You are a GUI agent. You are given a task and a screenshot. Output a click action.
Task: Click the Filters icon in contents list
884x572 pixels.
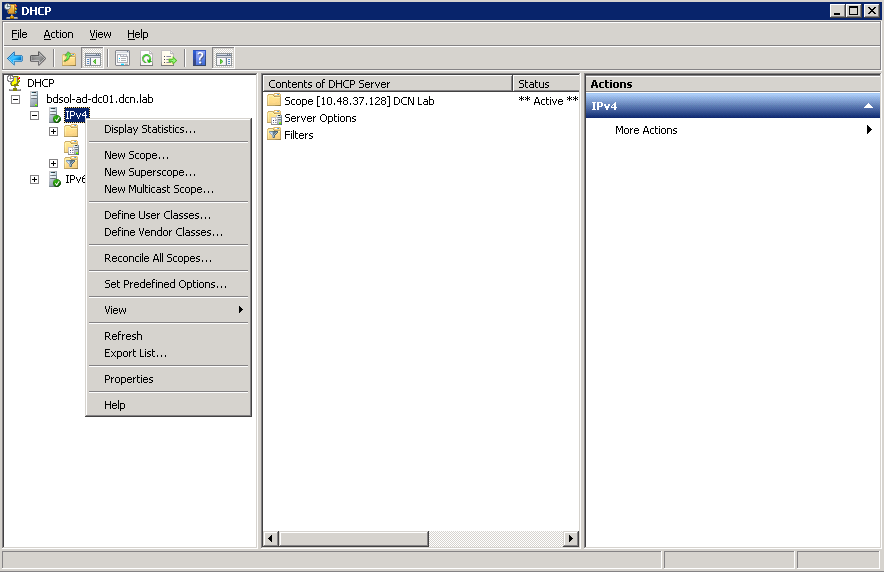pyautogui.click(x=274, y=135)
